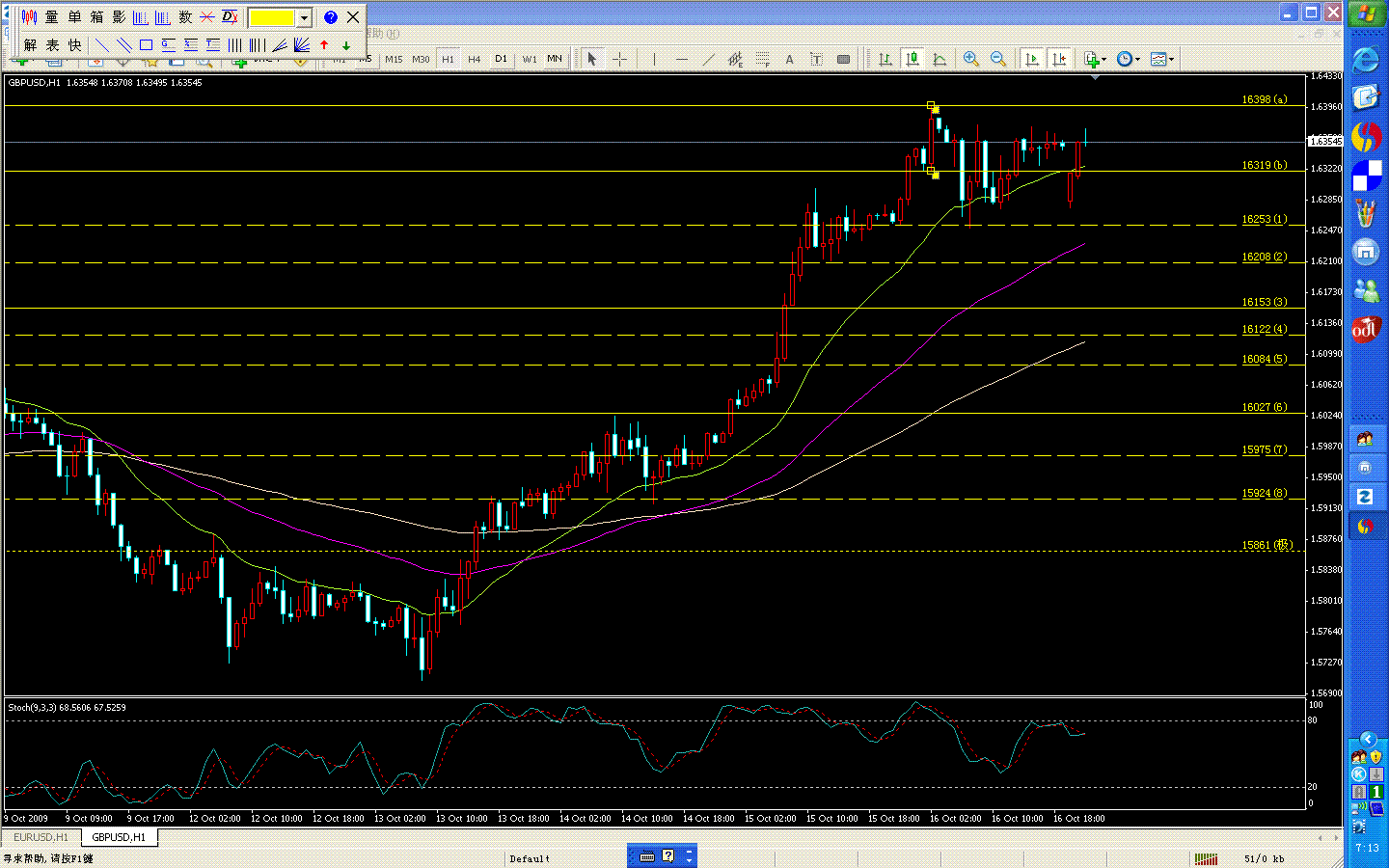Switch chart to H1 timeframe
This screenshot has width=1389, height=868.
(x=448, y=59)
